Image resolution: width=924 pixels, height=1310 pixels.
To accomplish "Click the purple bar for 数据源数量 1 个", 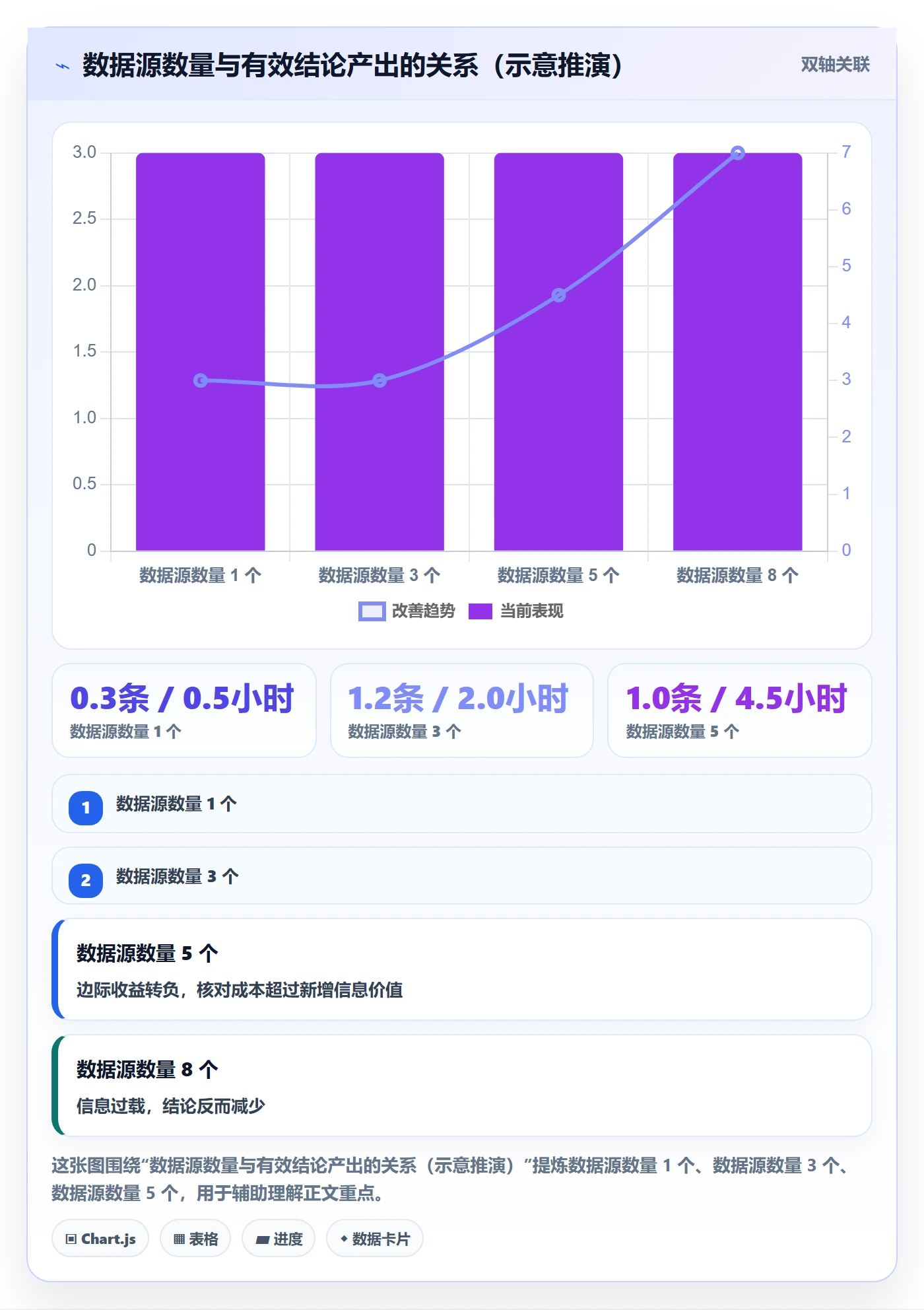I will (201, 352).
